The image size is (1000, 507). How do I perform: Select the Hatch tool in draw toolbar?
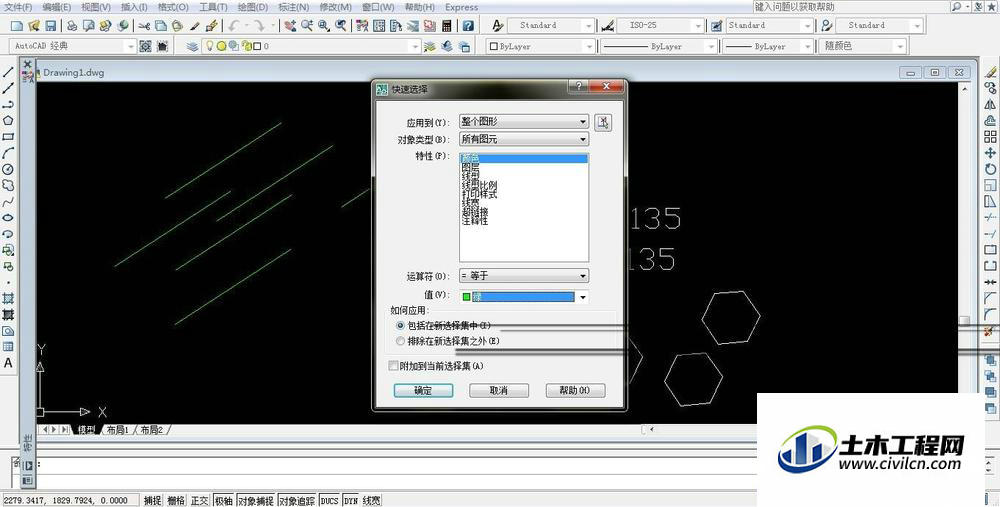pos(8,298)
